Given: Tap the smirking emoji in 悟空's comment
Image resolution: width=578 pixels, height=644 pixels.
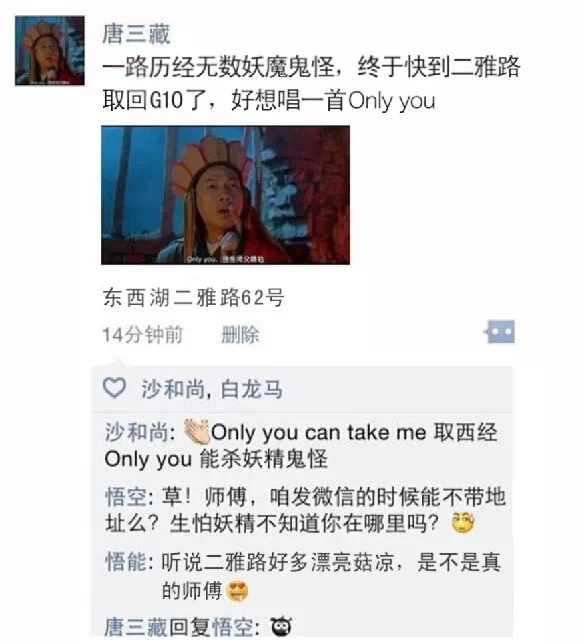Looking at the screenshot, I should tap(463, 523).
